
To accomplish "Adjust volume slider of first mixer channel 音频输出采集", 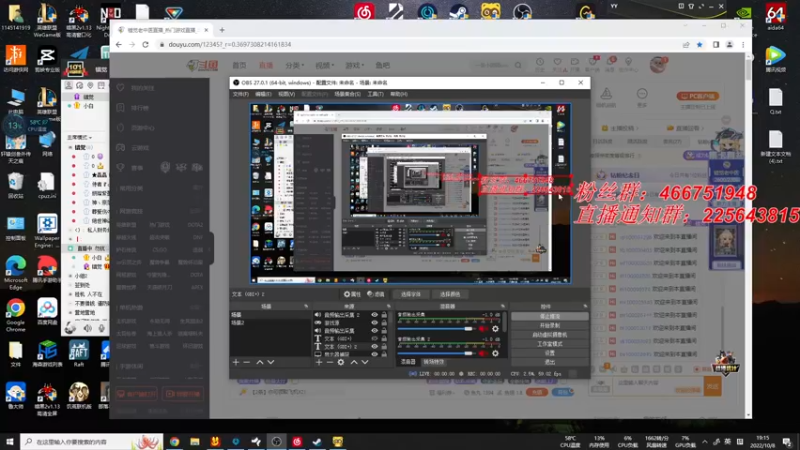I will [x=437, y=329].
